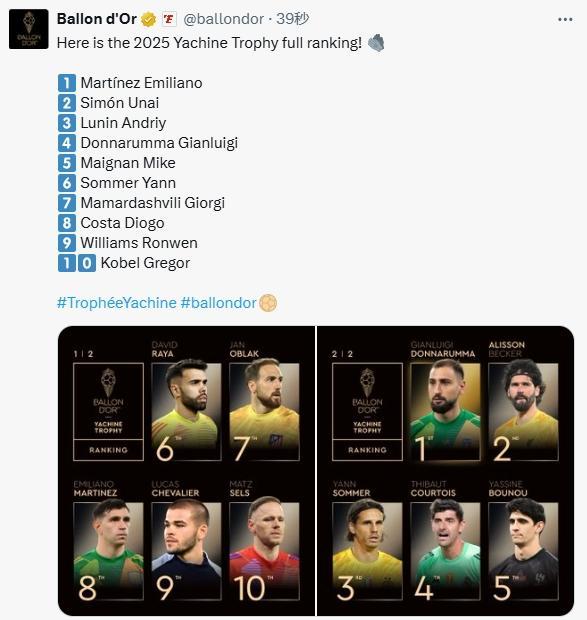The image size is (587, 620).
Task: Open the Ballon d'Or profile avatar
Action: click(28, 29)
